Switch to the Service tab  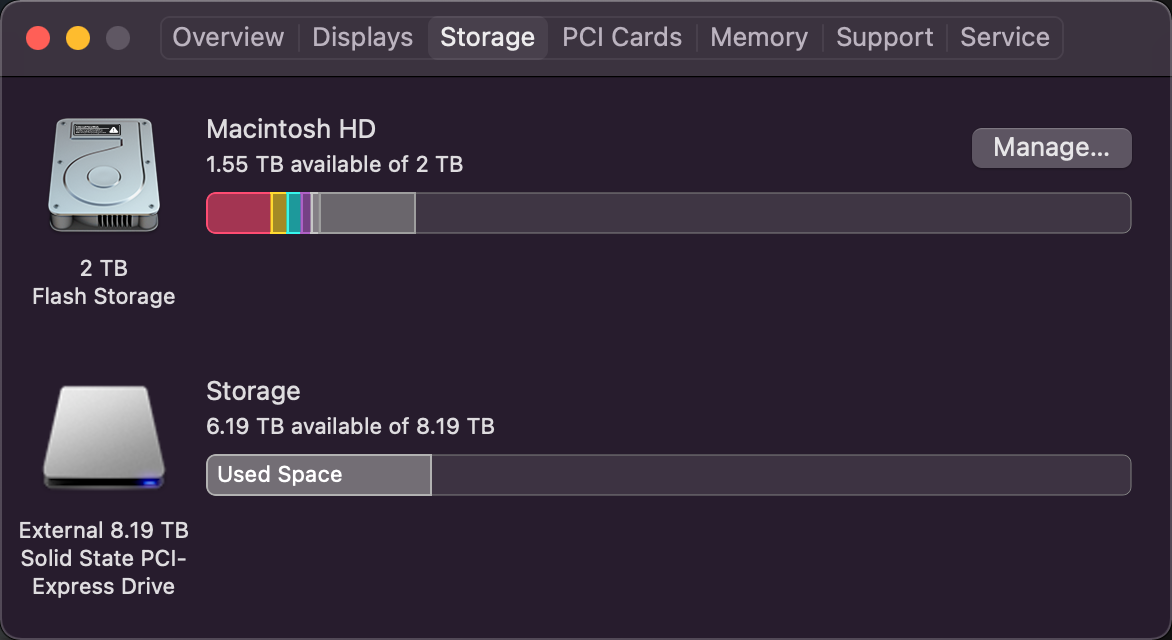[1004, 38]
